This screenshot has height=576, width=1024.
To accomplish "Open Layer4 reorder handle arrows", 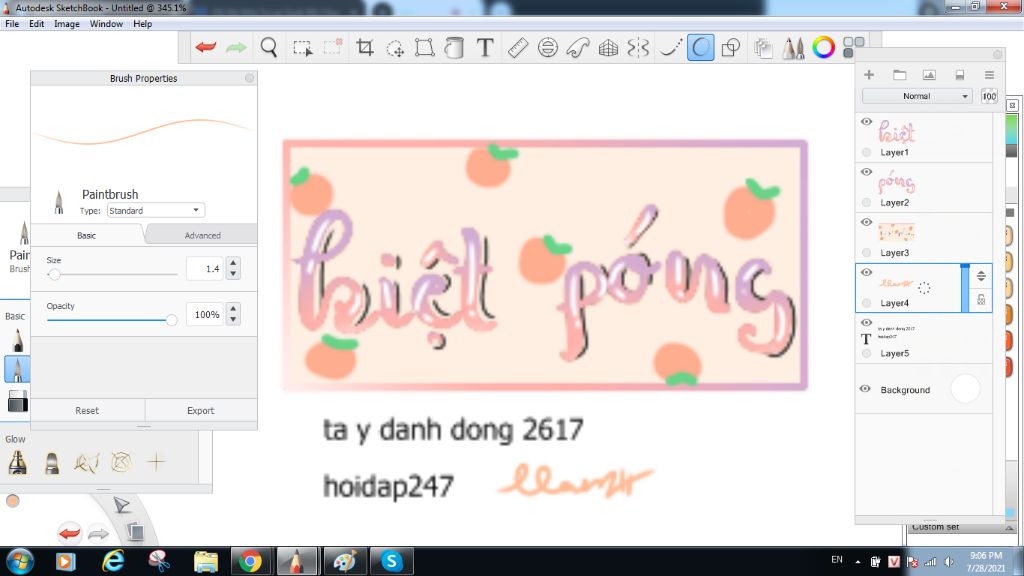I will [x=981, y=276].
